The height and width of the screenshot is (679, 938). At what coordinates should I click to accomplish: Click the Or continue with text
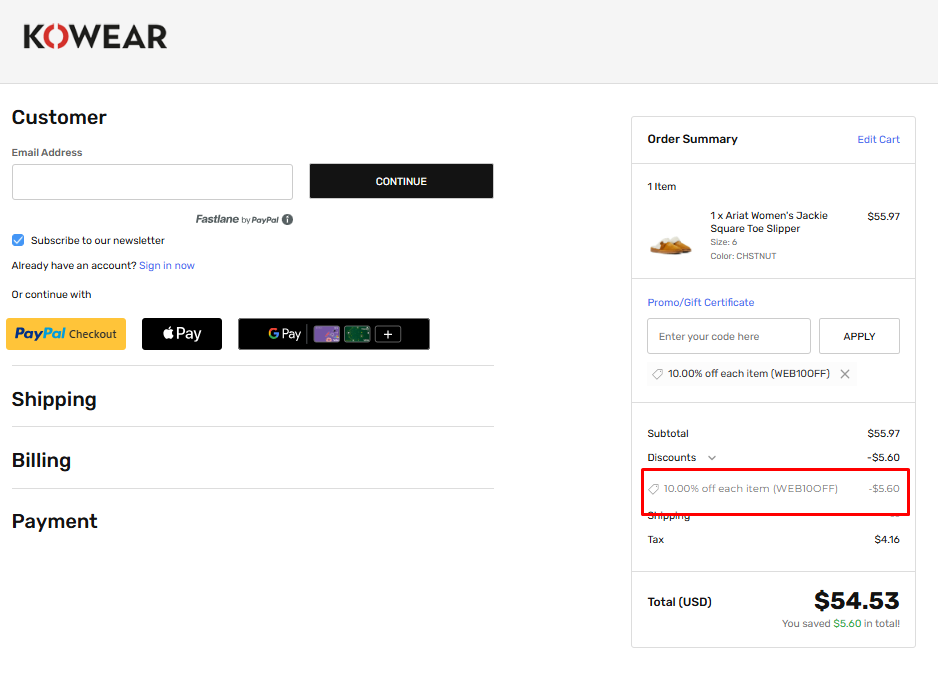51,294
